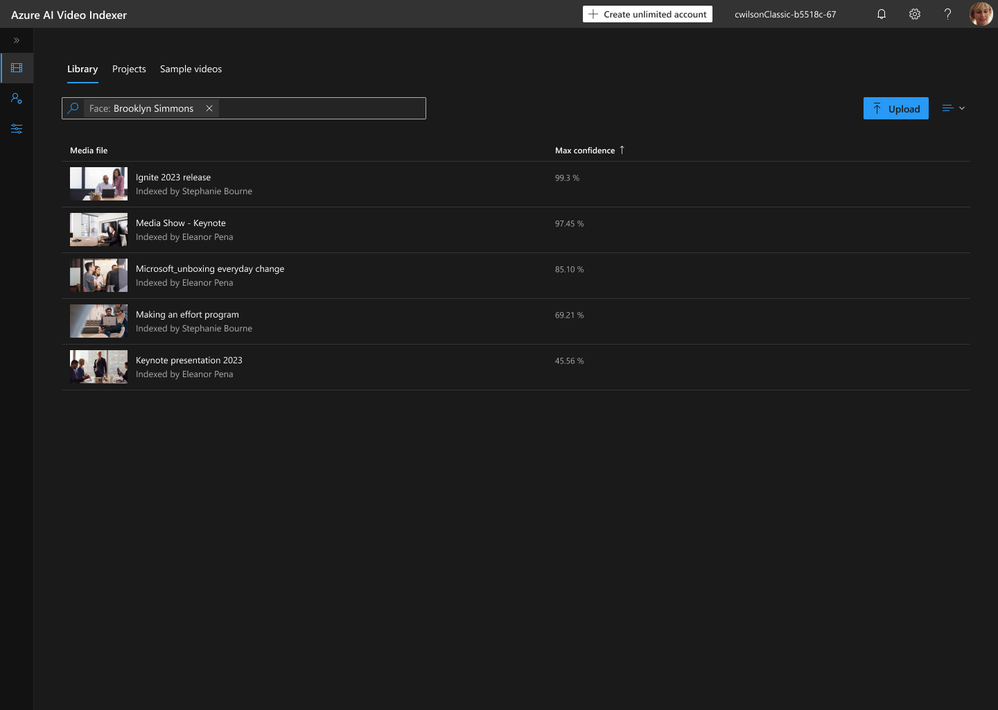The width and height of the screenshot is (998, 710).
Task: Focus the library search field
Action: [244, 108]
